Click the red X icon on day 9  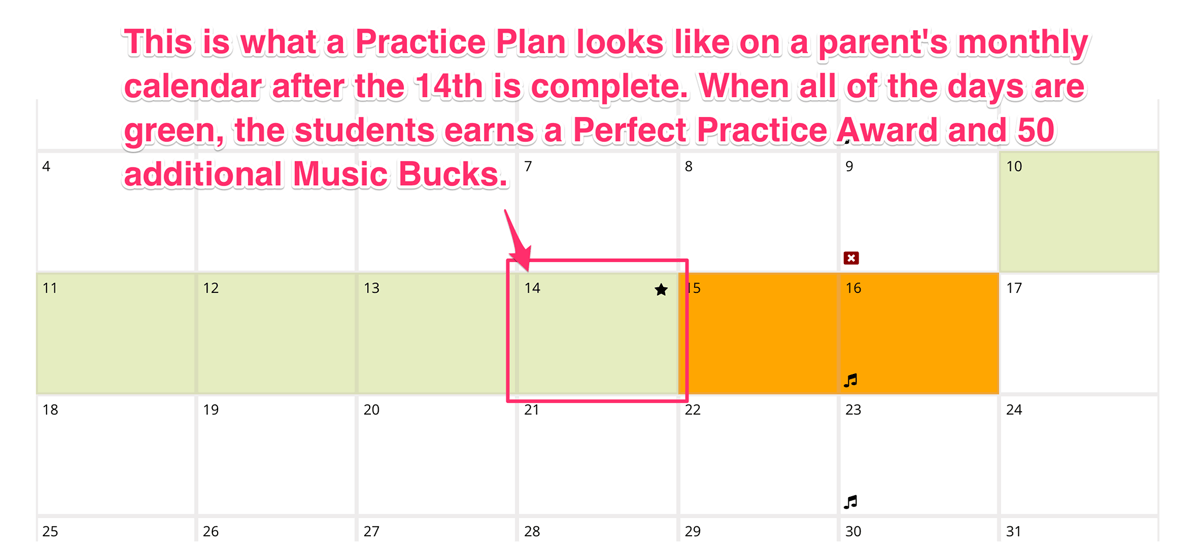coord(851,258)
